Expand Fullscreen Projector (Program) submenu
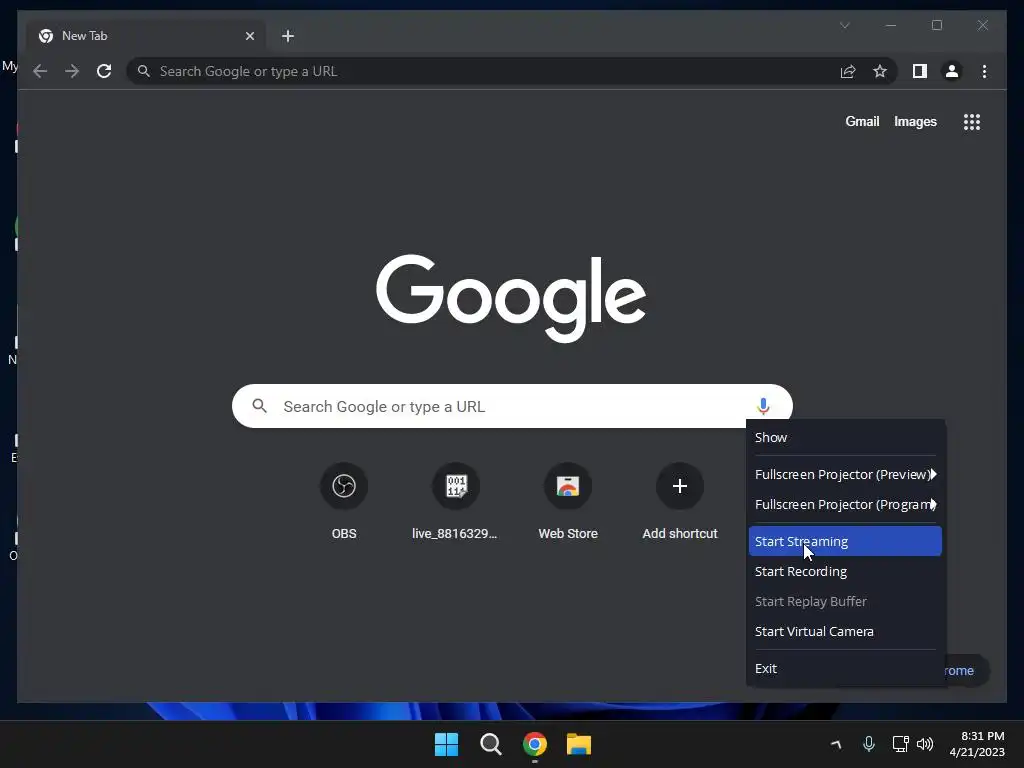Screen dimensions: 1024x768 [845, 504]
